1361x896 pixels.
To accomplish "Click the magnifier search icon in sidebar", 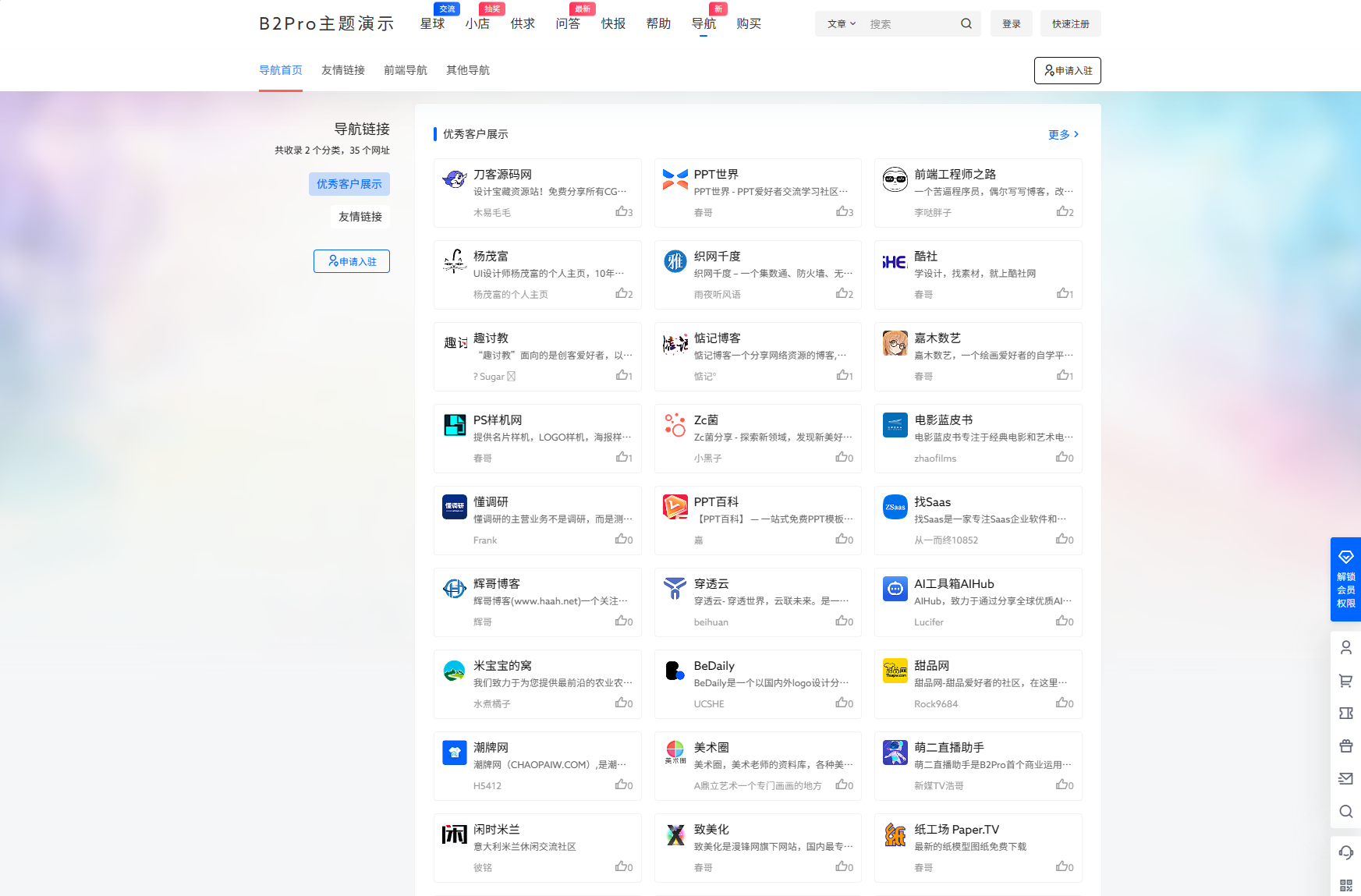I will coord(1345,811).
